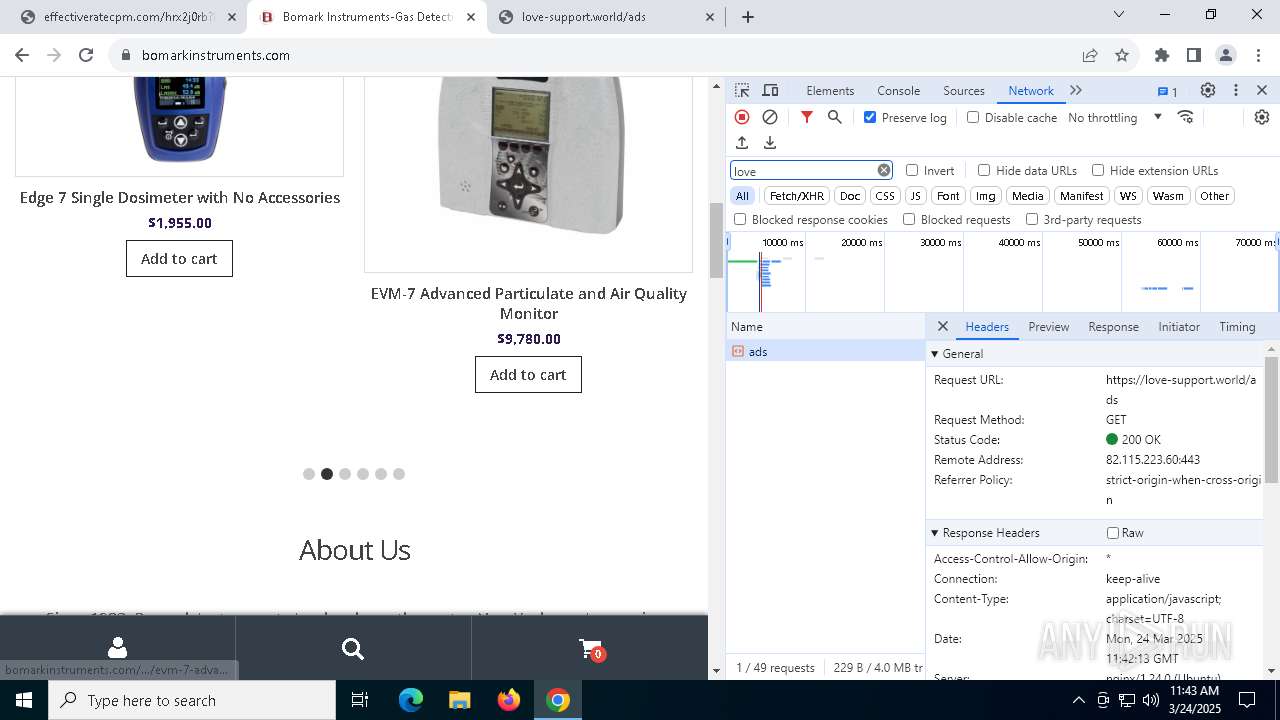Bookmark this page with star icon
This screenshot has height=720, width=1280.
coord(1122,55)
